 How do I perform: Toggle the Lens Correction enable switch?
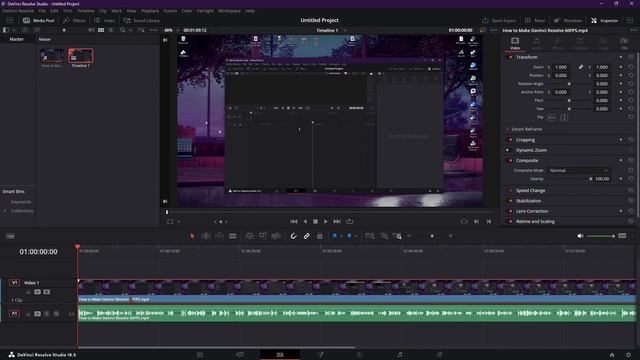[x=510, y=211]
